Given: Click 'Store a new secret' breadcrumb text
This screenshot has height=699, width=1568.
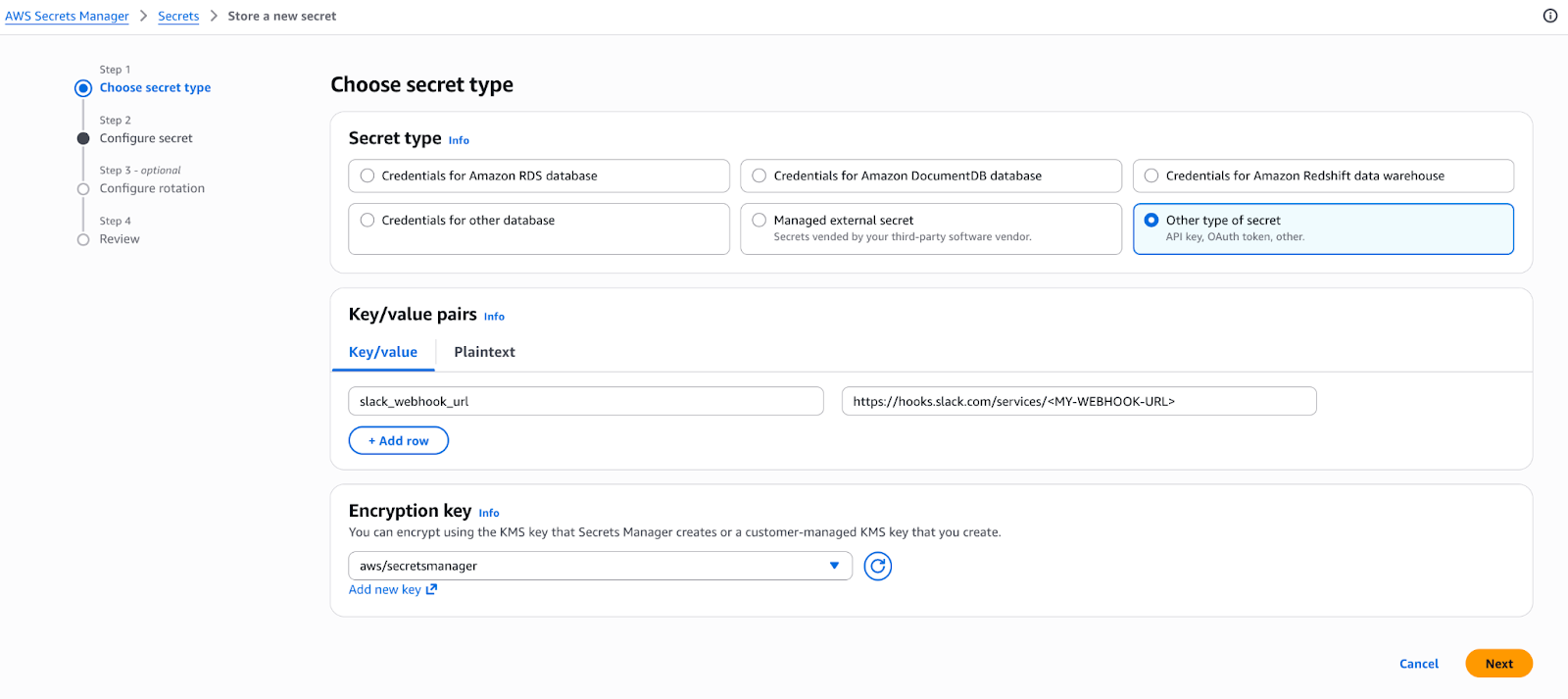Looking at the screenshot, I should pyautogui.click(x=282, y=16).
